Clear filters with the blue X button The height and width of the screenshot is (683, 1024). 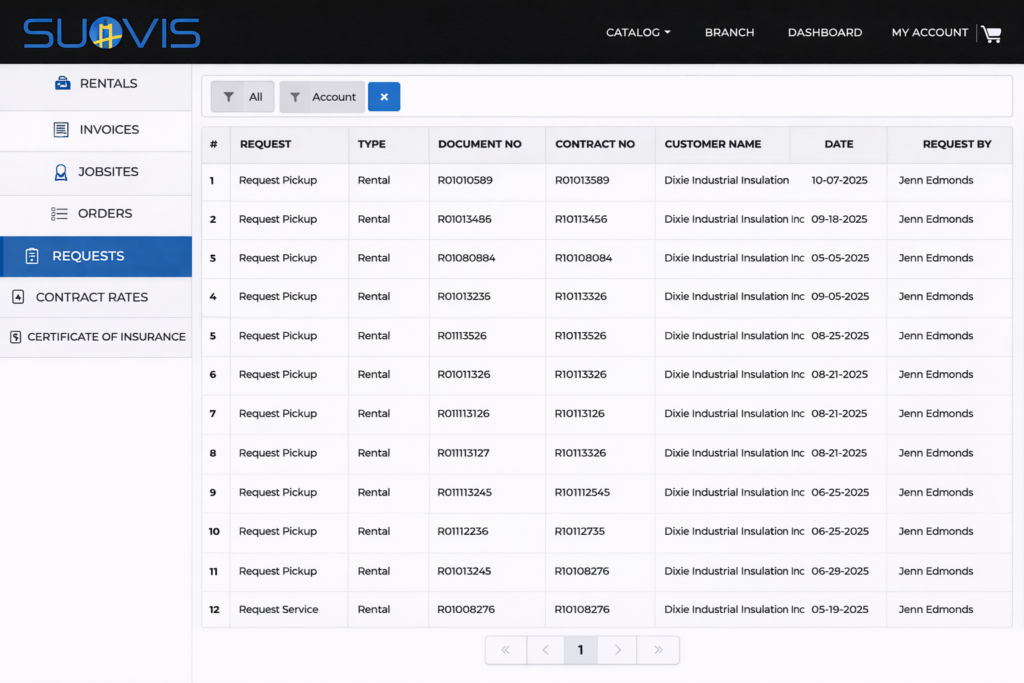tap(384, 97)
